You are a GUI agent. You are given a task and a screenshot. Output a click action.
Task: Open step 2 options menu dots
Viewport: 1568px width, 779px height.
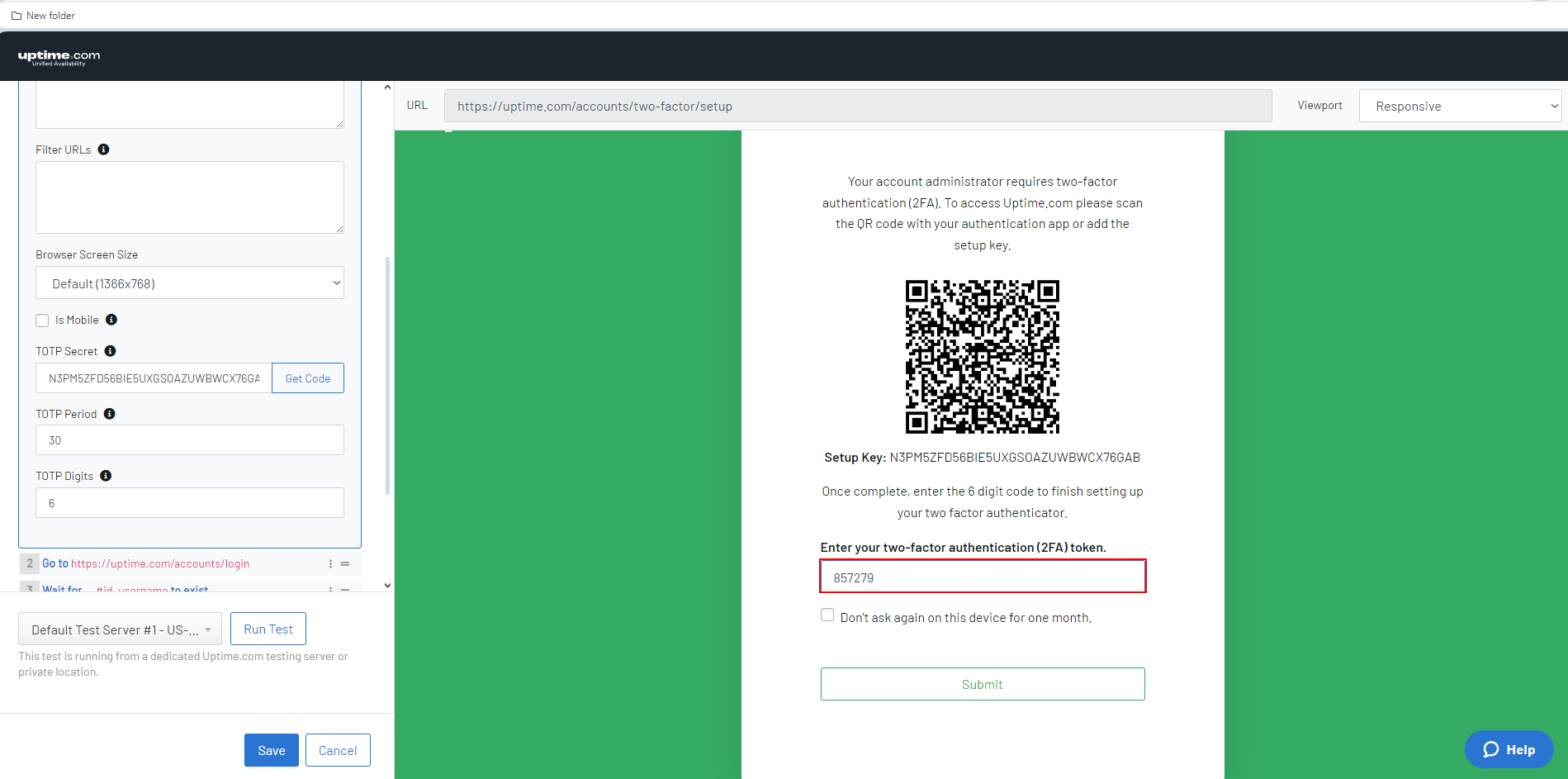point(330,564)
